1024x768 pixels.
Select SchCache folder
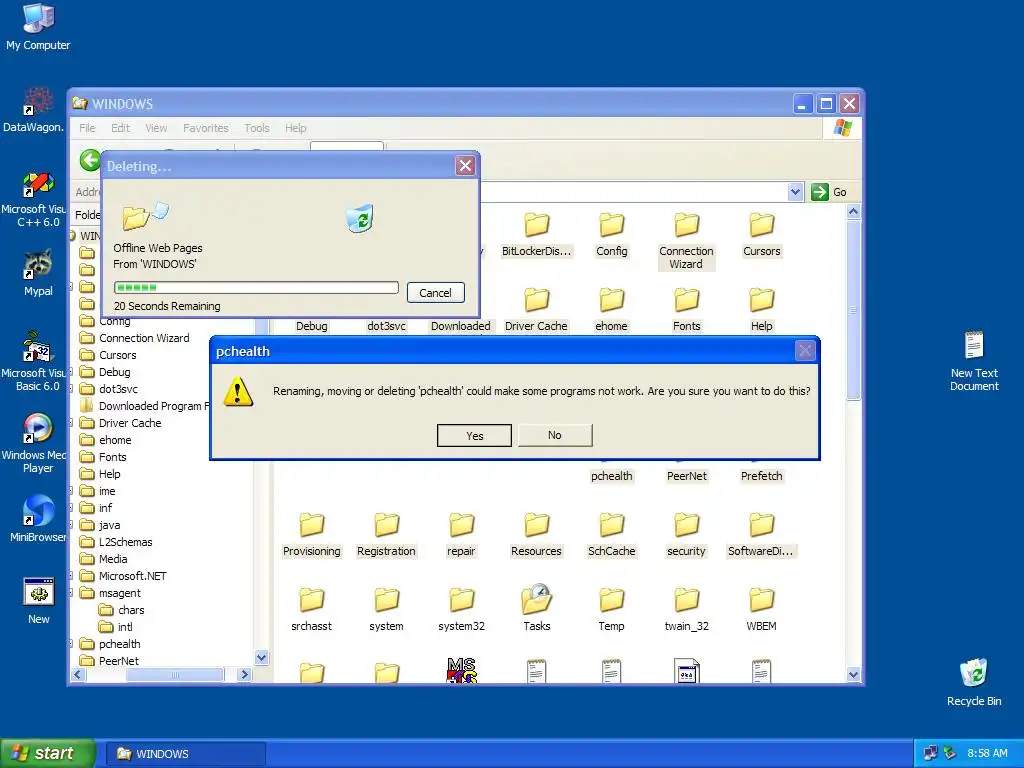611,536
